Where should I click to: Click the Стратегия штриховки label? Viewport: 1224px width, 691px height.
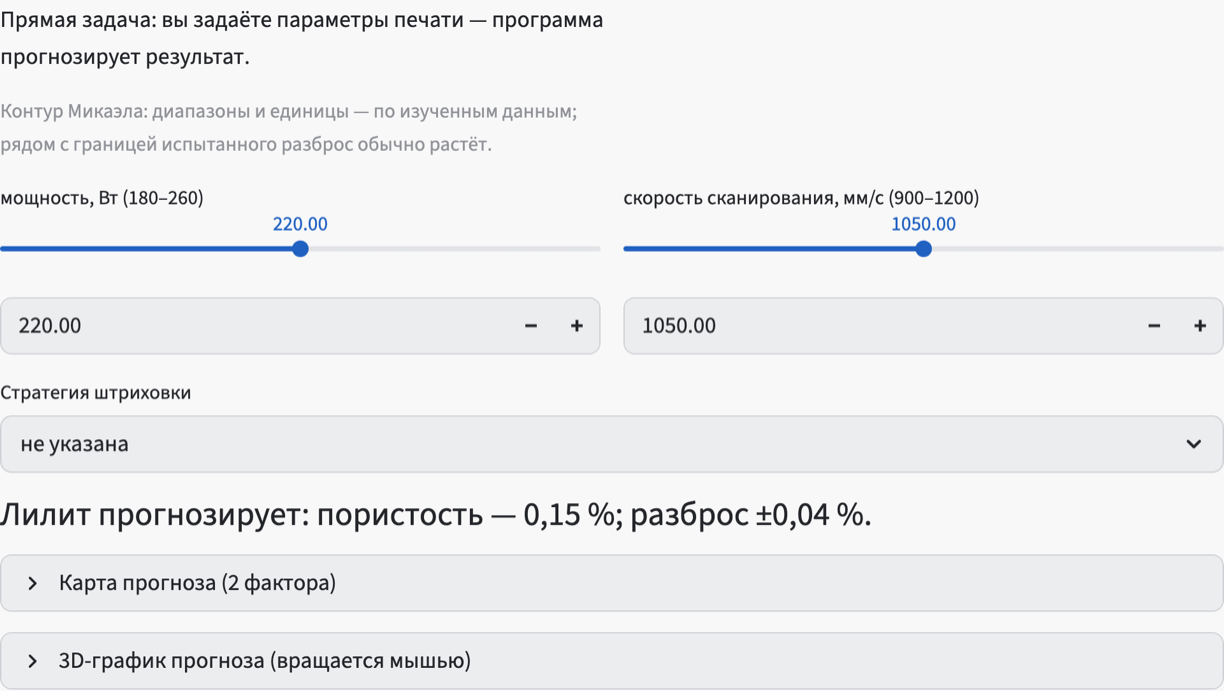pos(96,393)
